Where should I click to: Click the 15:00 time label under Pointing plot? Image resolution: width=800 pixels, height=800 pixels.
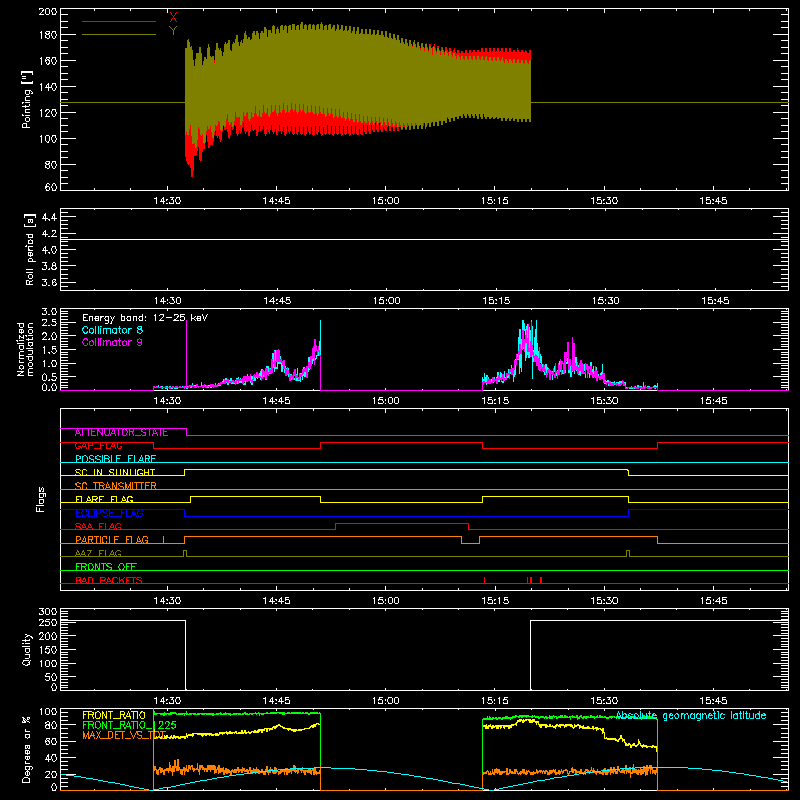coord(386,201)
